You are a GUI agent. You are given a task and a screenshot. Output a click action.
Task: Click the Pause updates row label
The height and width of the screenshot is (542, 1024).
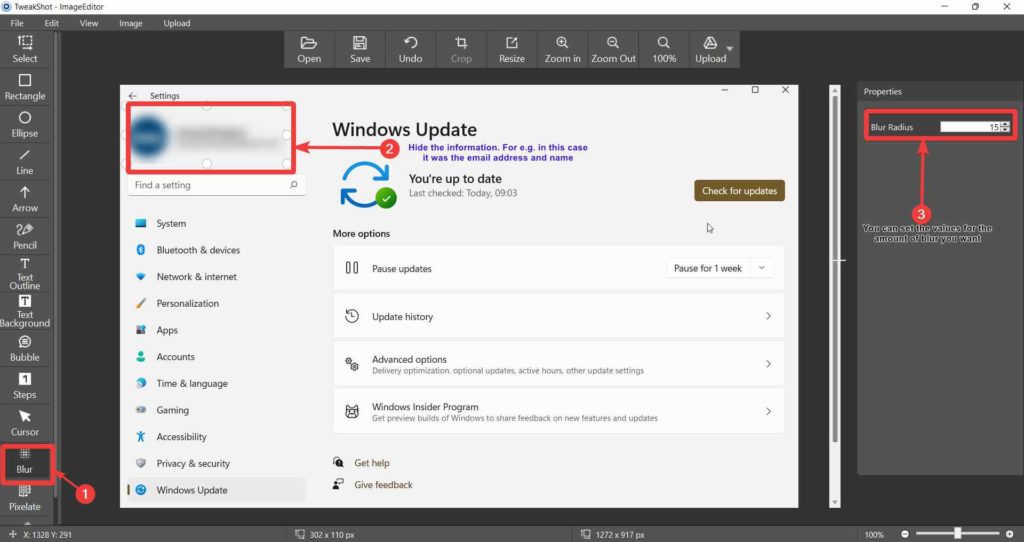click(402, 268)
